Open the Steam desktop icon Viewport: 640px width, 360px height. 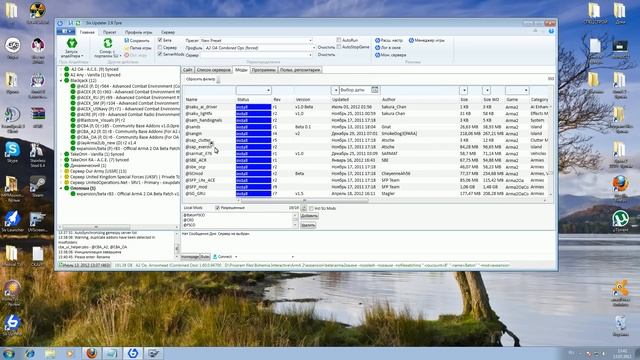coord(38,186)
